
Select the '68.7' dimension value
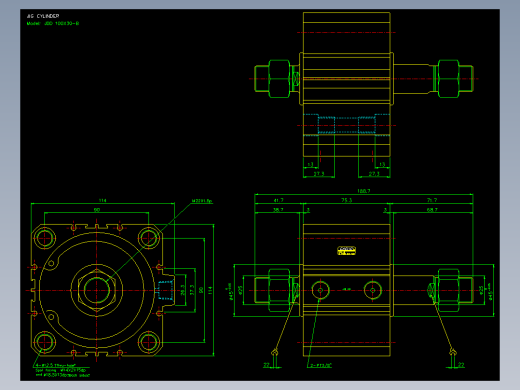tap(432, 210)
